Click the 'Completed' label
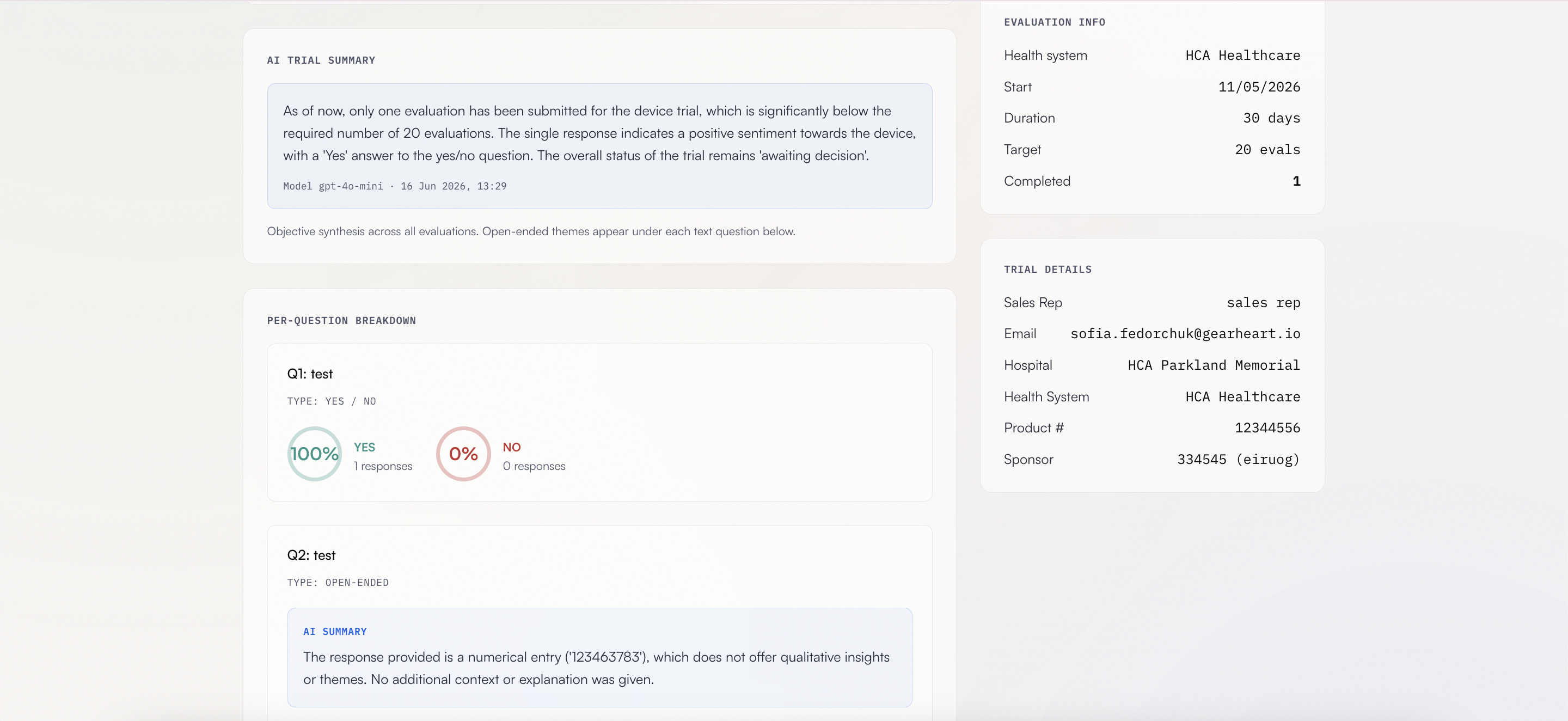 1037,181
